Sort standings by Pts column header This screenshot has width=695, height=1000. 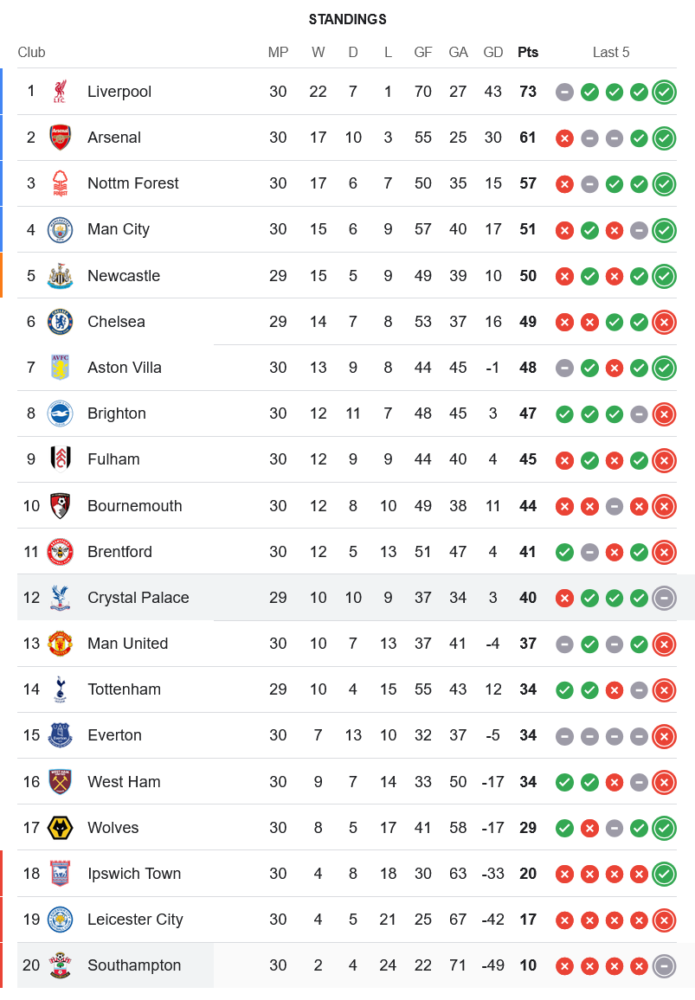point(527,52)
